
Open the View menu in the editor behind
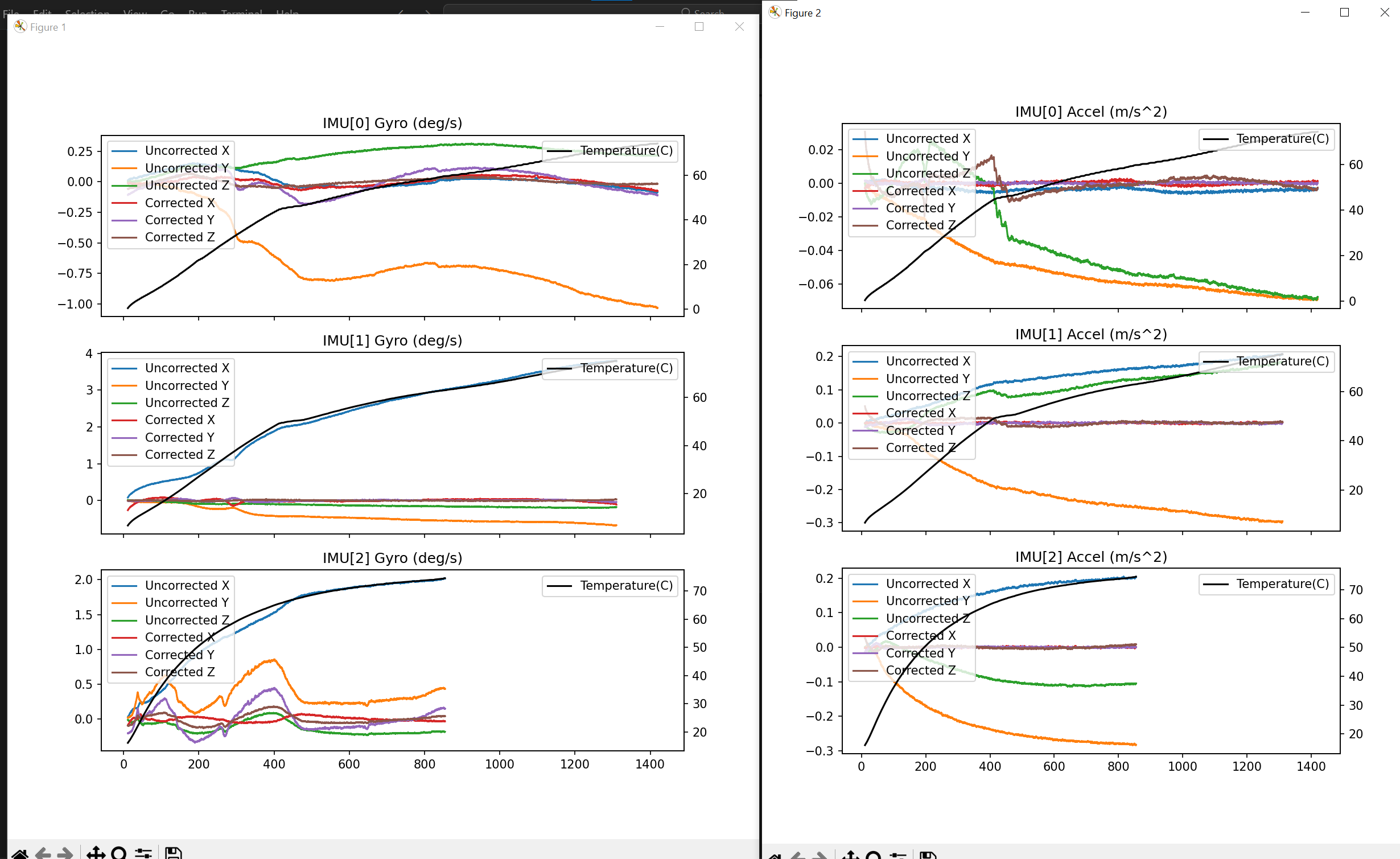tap(135, 12)
